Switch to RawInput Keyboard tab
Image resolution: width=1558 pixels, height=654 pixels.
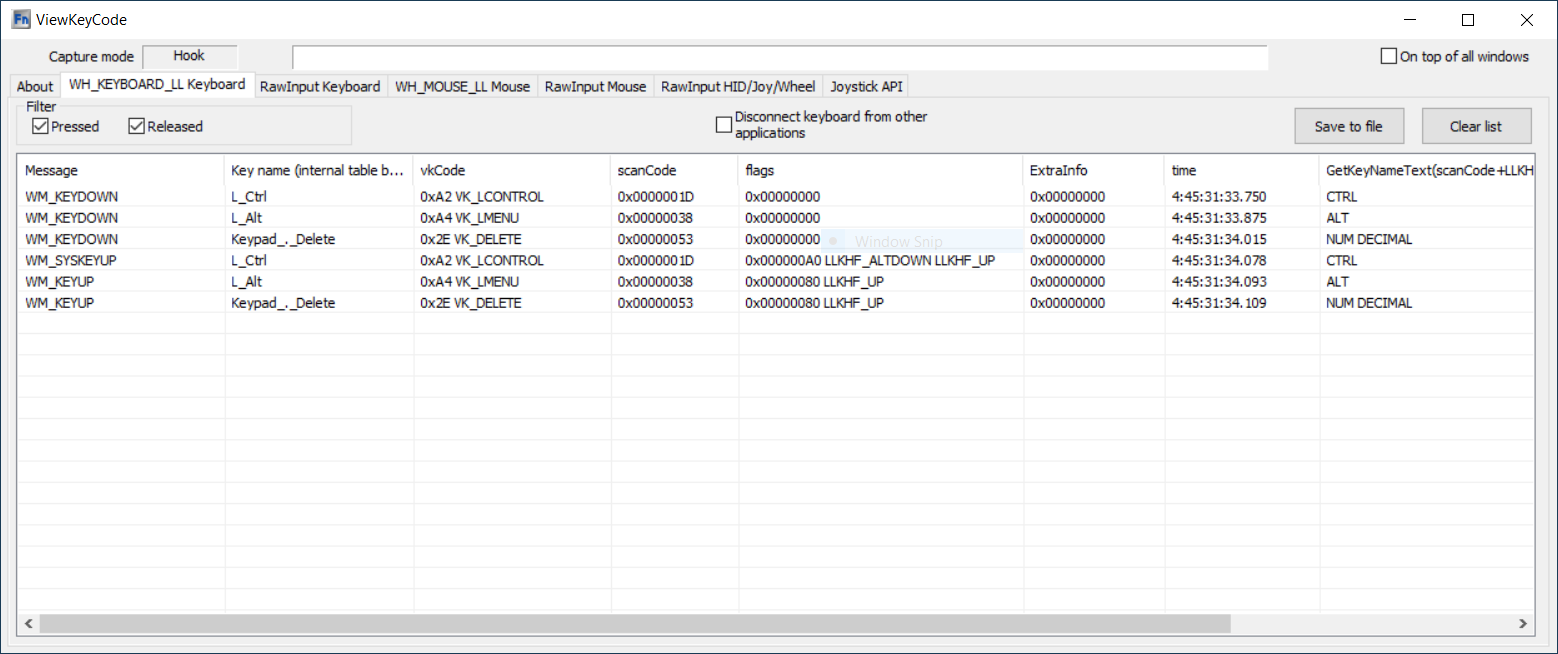pos(320,86)
